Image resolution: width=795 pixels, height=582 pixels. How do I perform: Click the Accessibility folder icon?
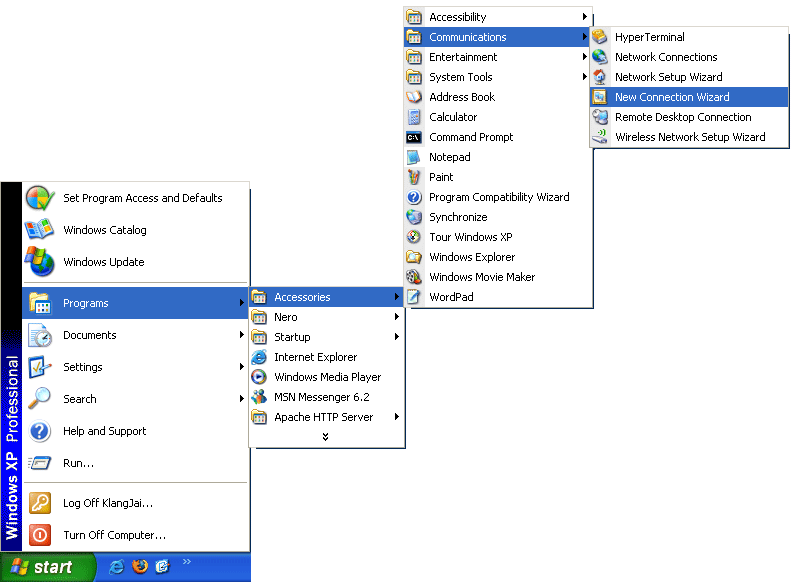coord(414,17)
